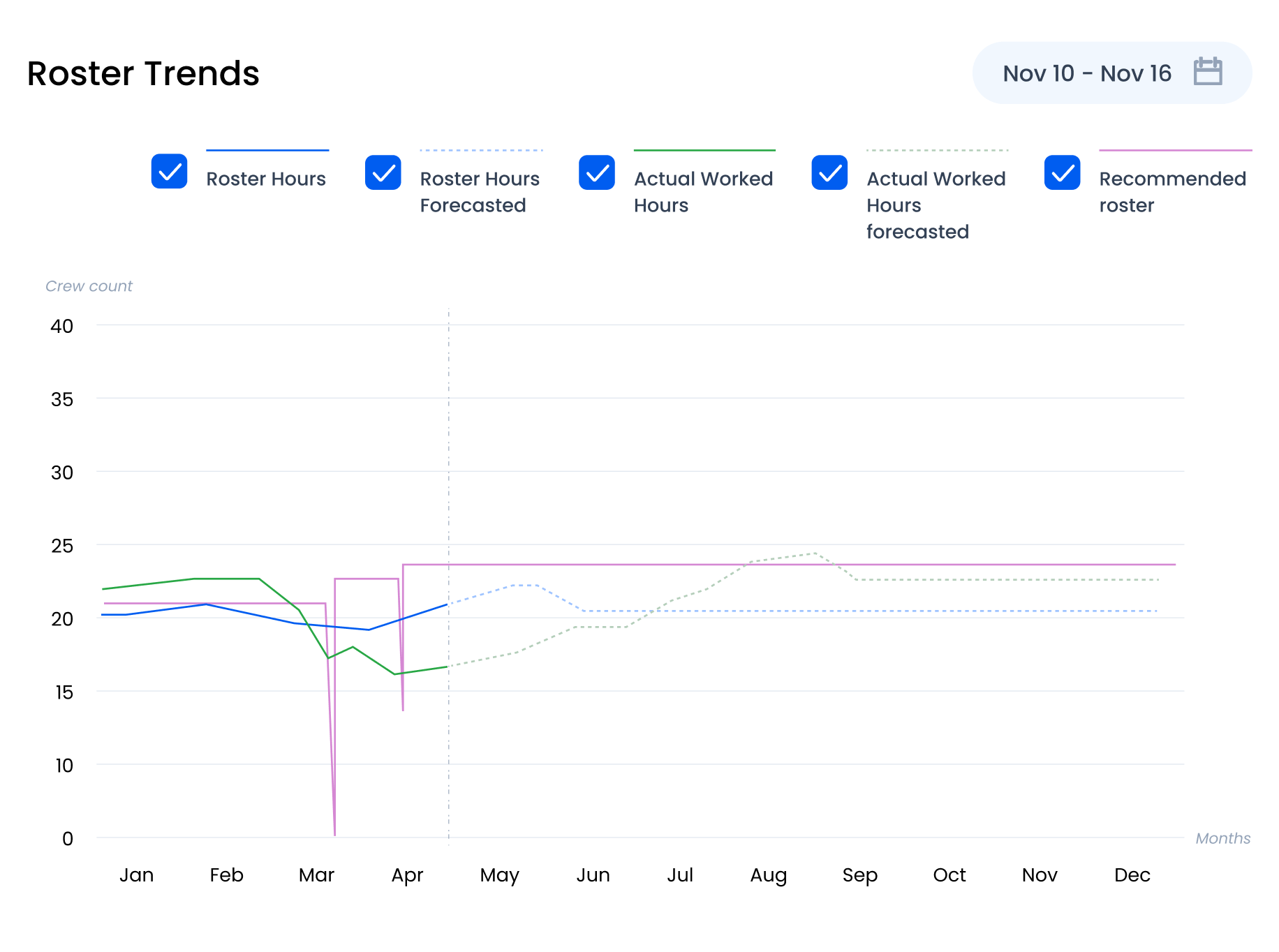This screenshot has width=1279, height=952.
Task: Click the Crew count axis title
Action: tap(89, 286)
